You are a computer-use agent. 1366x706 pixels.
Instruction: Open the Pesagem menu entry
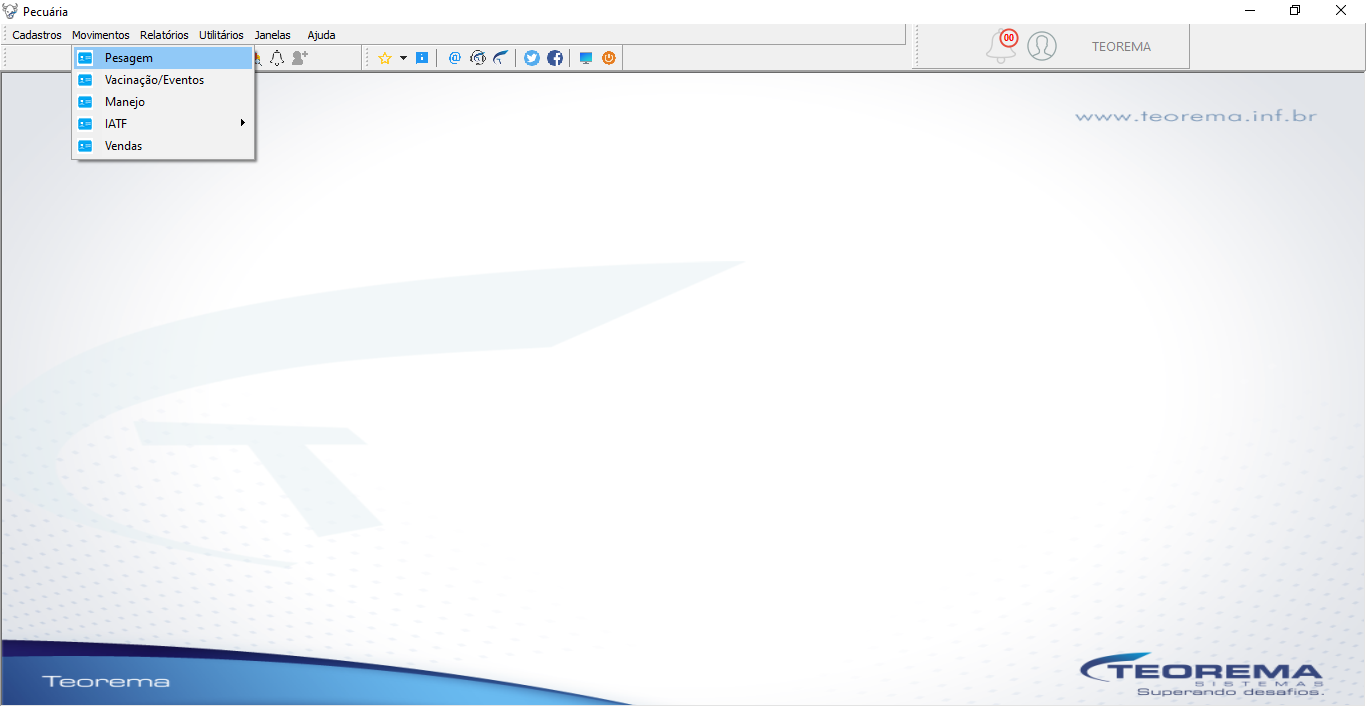(163, 58)
